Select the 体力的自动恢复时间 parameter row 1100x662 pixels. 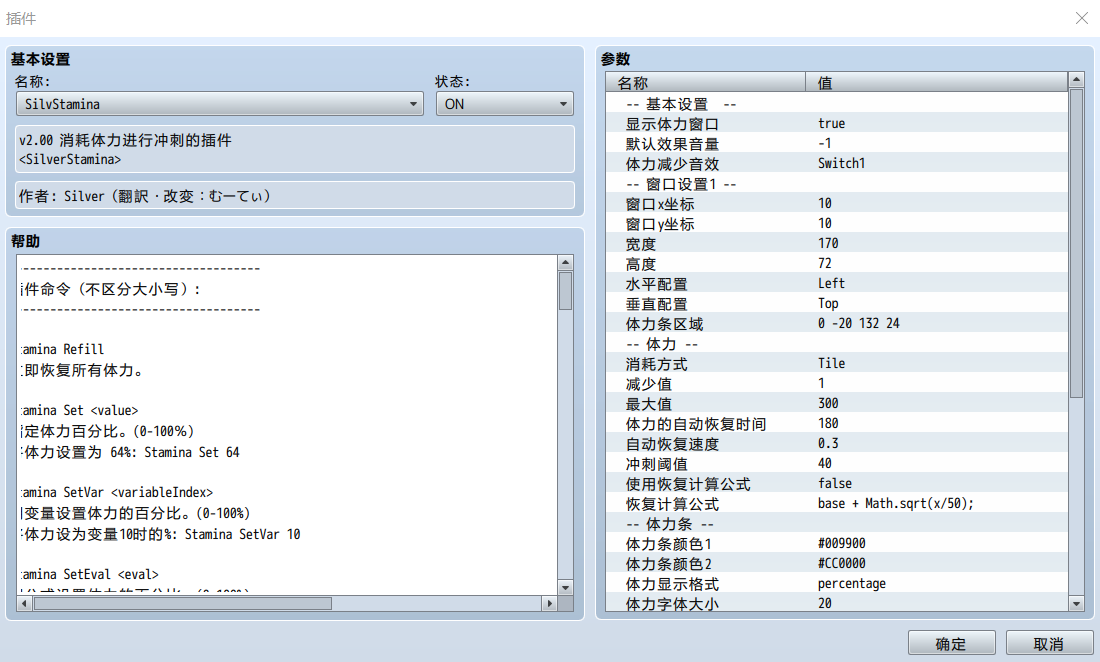(837, 424)
